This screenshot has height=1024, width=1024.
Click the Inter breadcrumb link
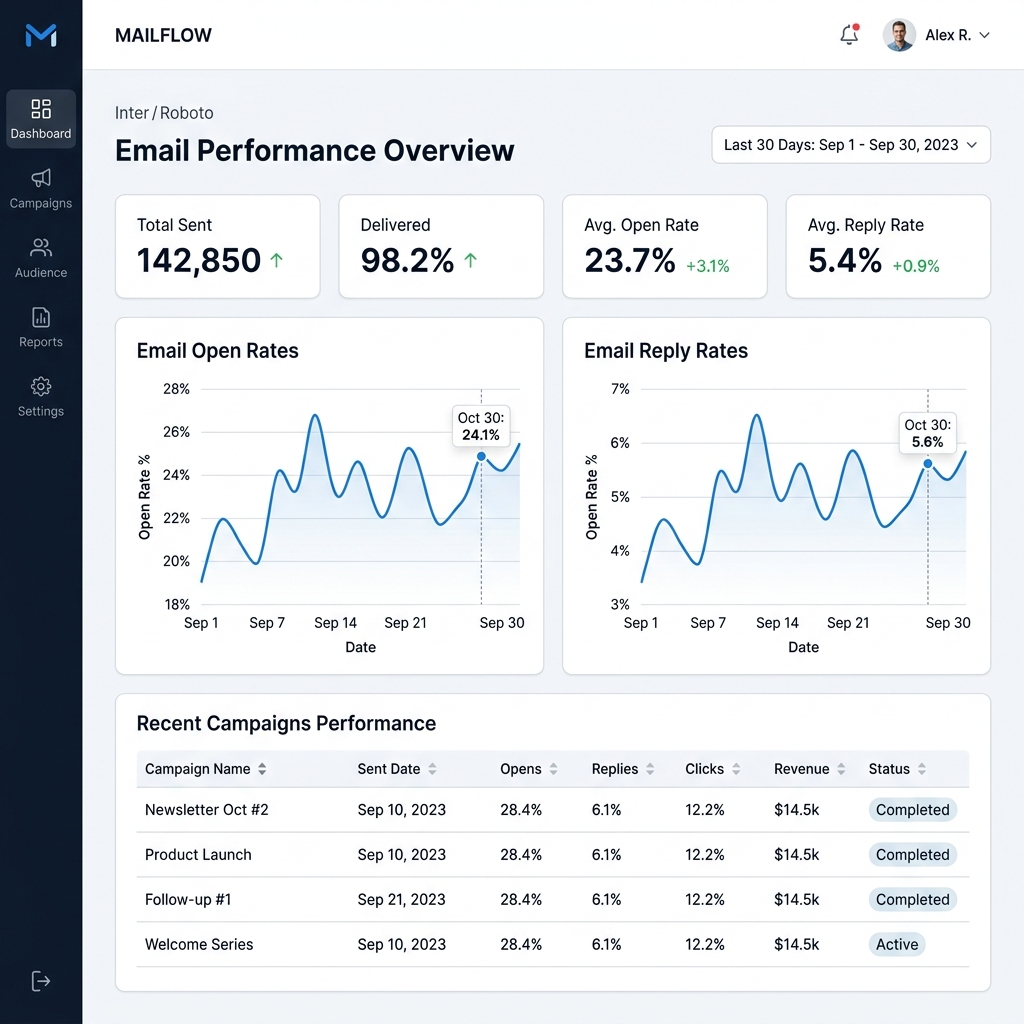pyautogui.click(x=132, y=113)
